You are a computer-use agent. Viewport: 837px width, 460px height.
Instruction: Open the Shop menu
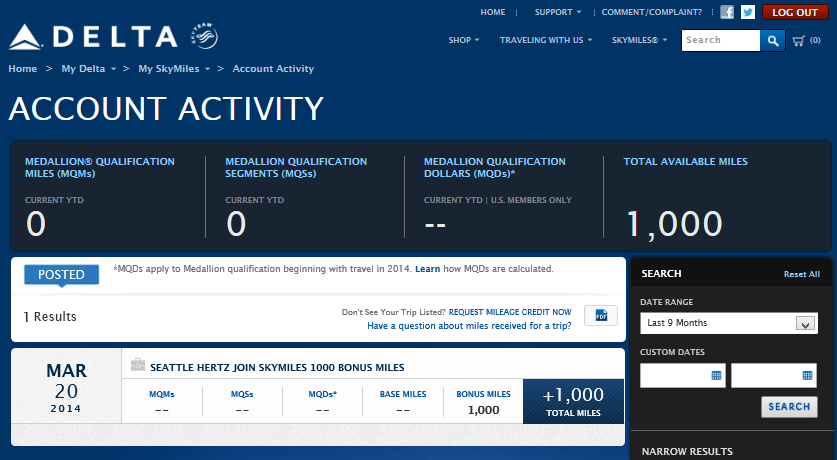[x=463, y=41]
